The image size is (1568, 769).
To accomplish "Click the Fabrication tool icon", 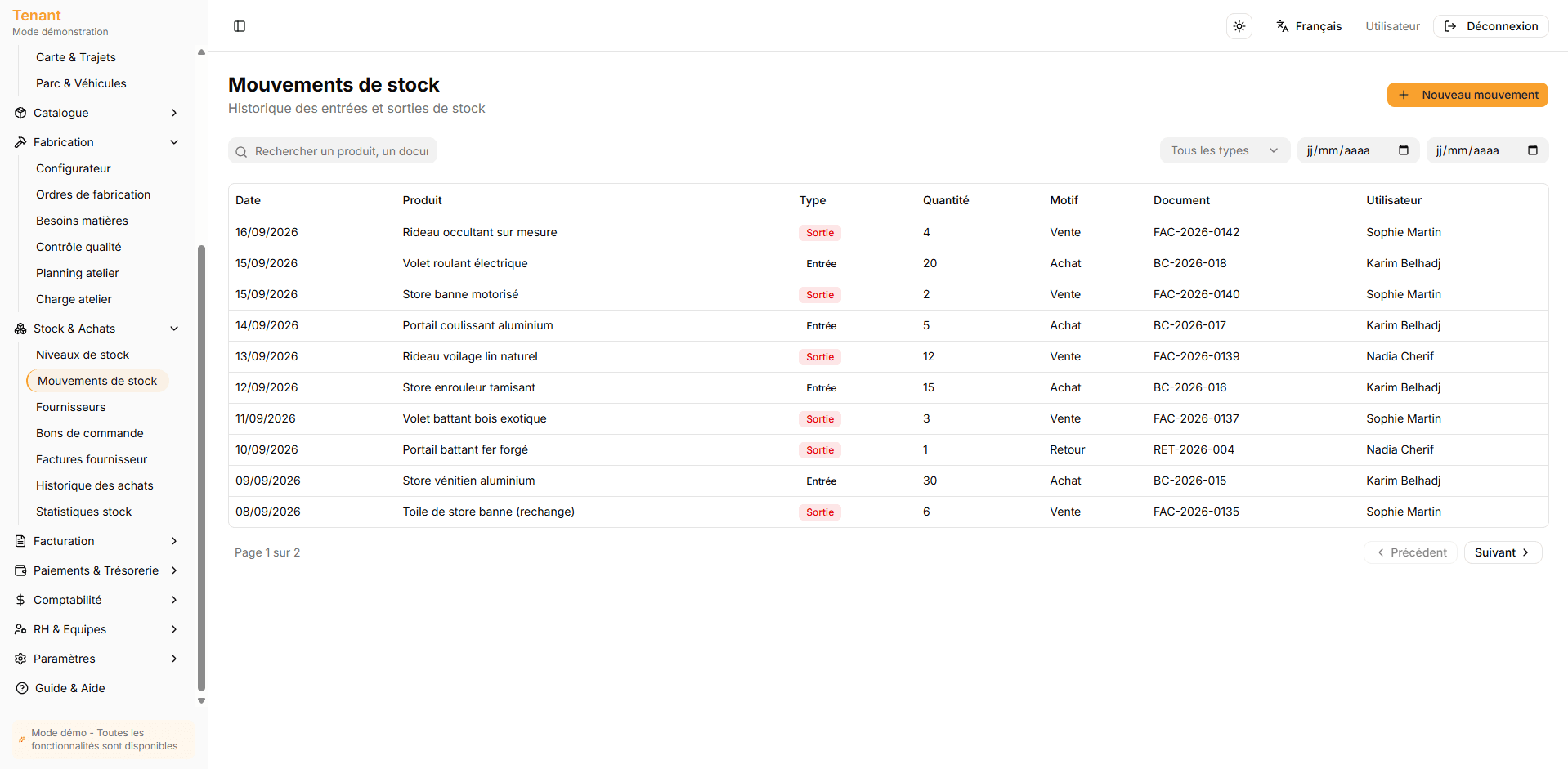I will [20, 142].
